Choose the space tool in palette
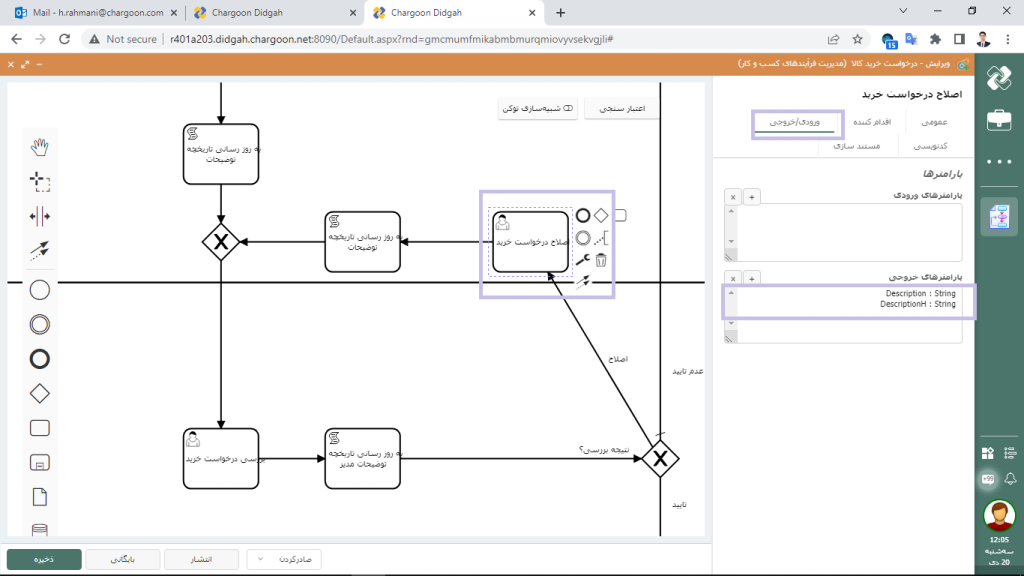 [x=40, y=216]
